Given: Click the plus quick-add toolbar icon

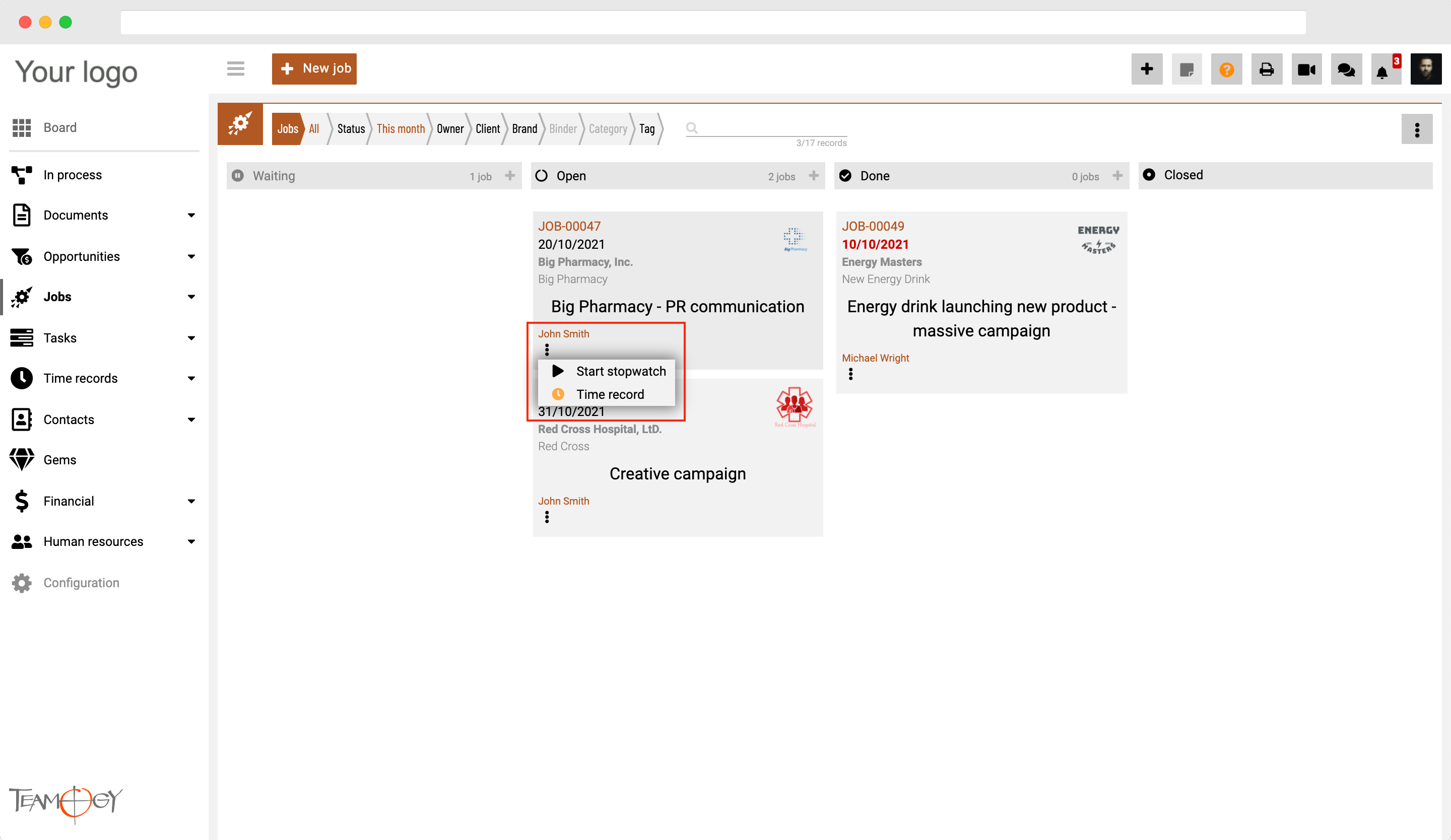Looking at the screenshot, I should coord(1146,69).
